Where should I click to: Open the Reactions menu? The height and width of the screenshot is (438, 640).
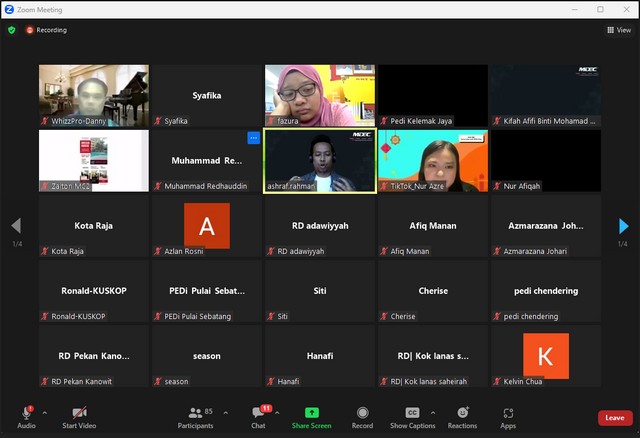[x=462, y=413]
